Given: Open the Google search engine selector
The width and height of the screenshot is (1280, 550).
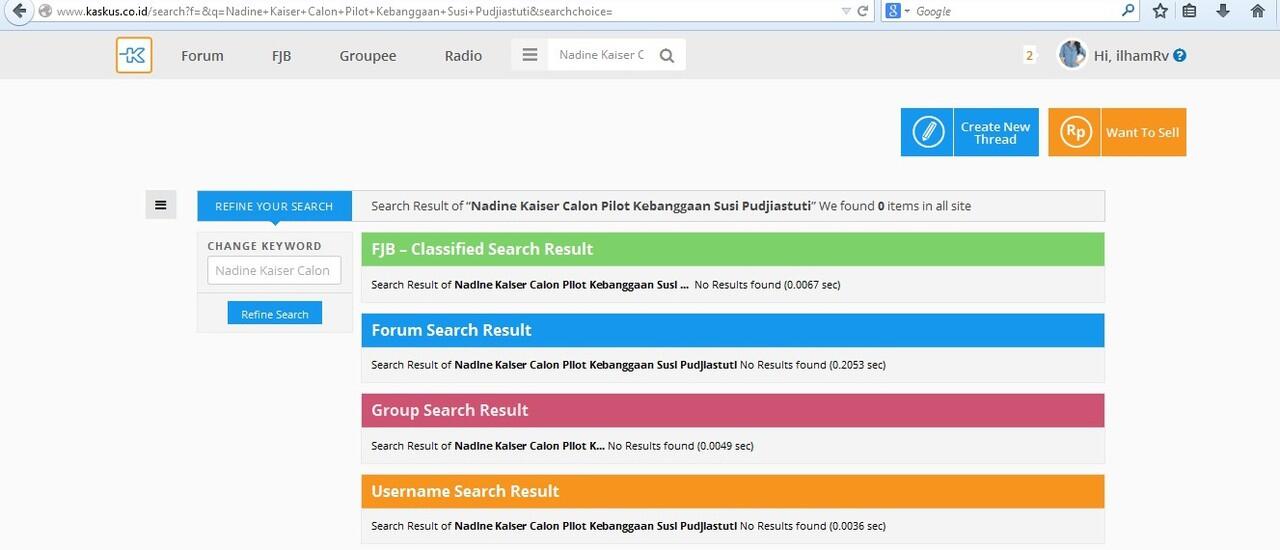Looking at the screenshot, I should 897,11.
